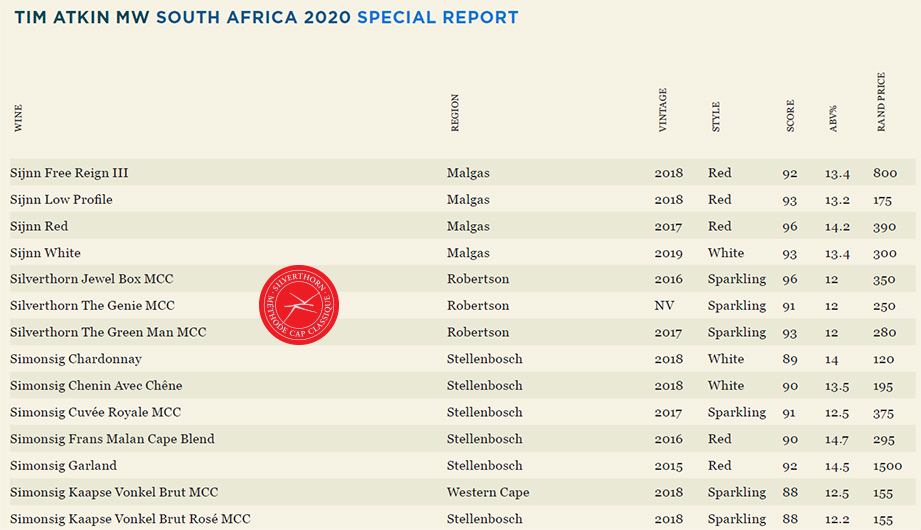Screen dimensions: 921x530
Task: Select the Sijnn Low Profile wine name
Action: coord(61,200)
